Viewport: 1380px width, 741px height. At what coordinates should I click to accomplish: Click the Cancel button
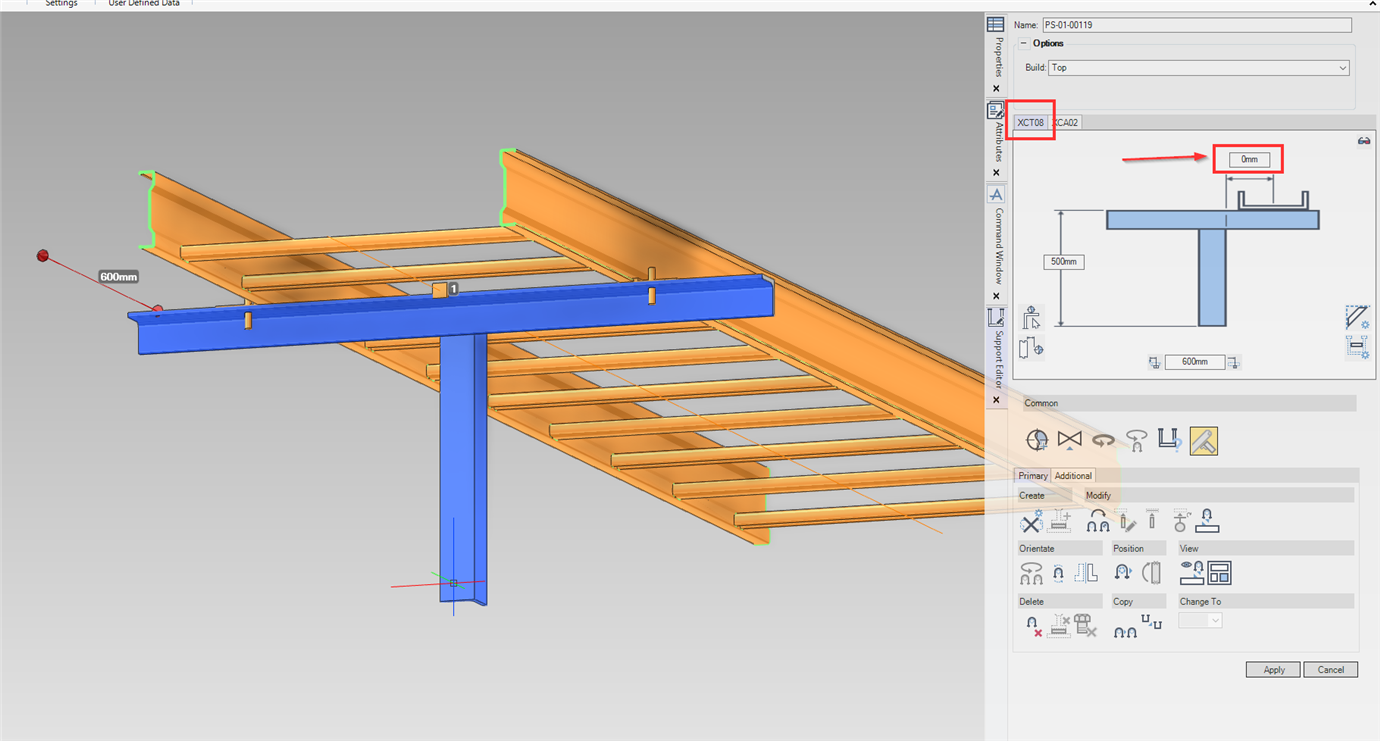(1330, 670)
